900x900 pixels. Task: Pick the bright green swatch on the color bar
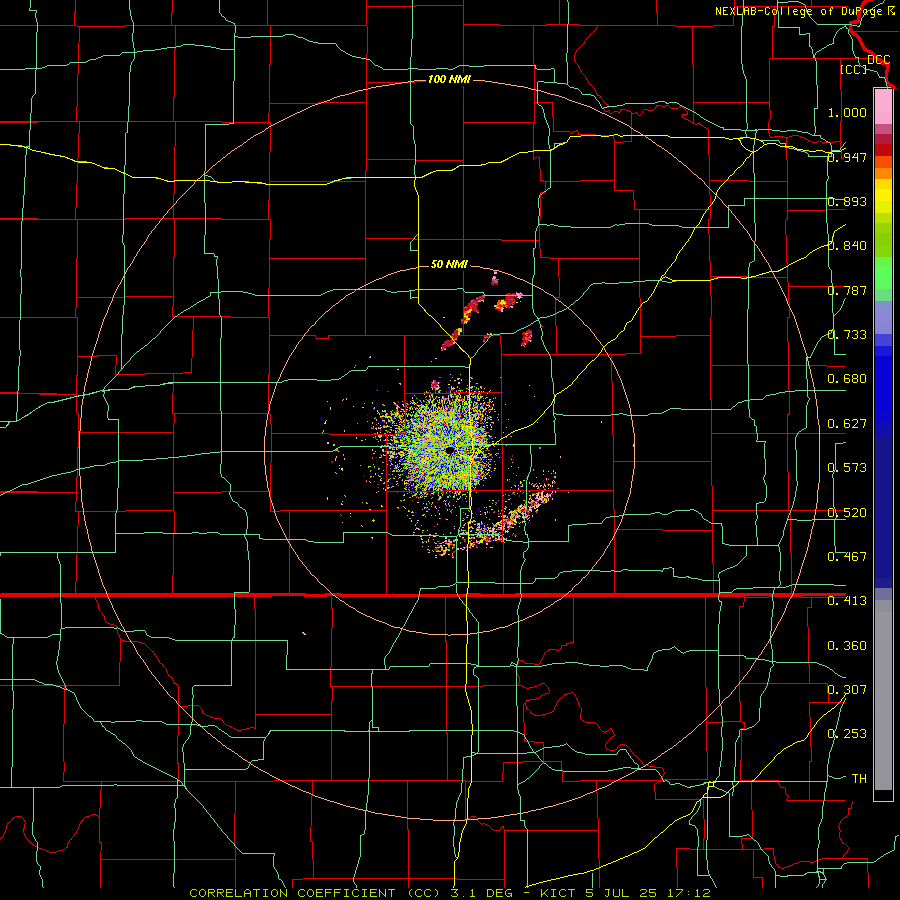click(883, 273)
